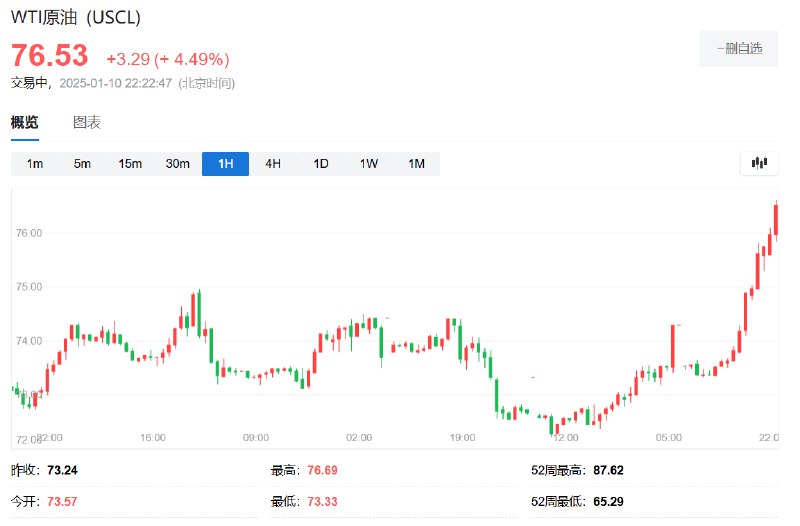Open the candlestick chart type icon
Image resolution: width=800 pixels, height=526 pixels.
759,163
